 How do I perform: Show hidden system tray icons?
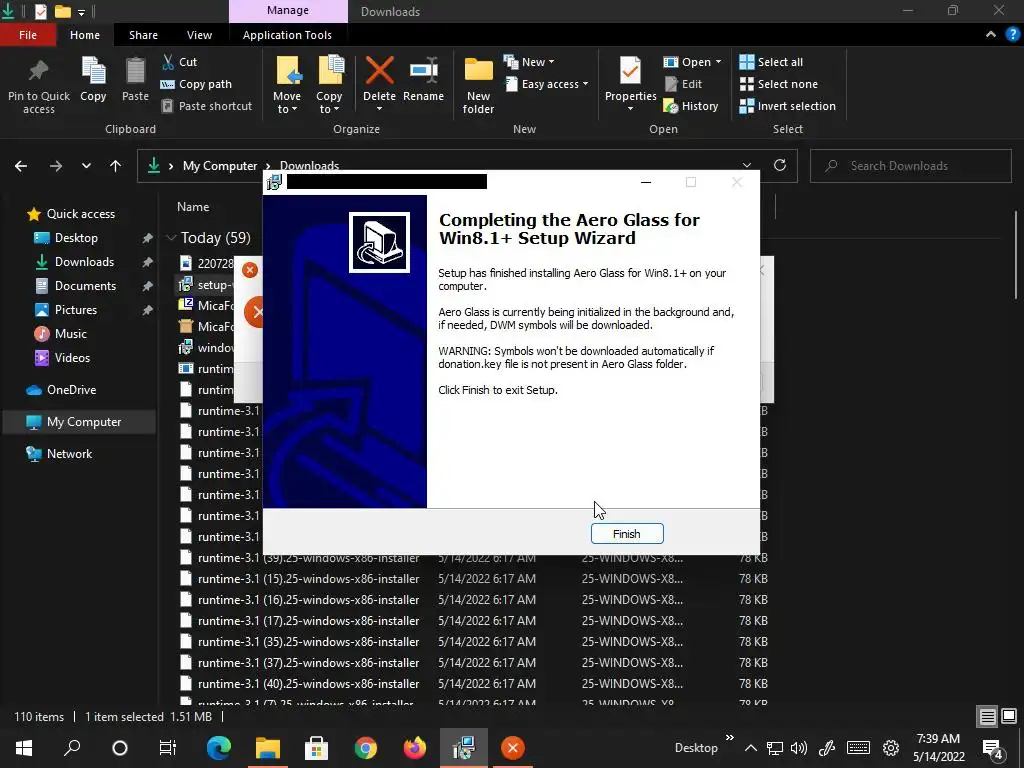coord(751,748)
